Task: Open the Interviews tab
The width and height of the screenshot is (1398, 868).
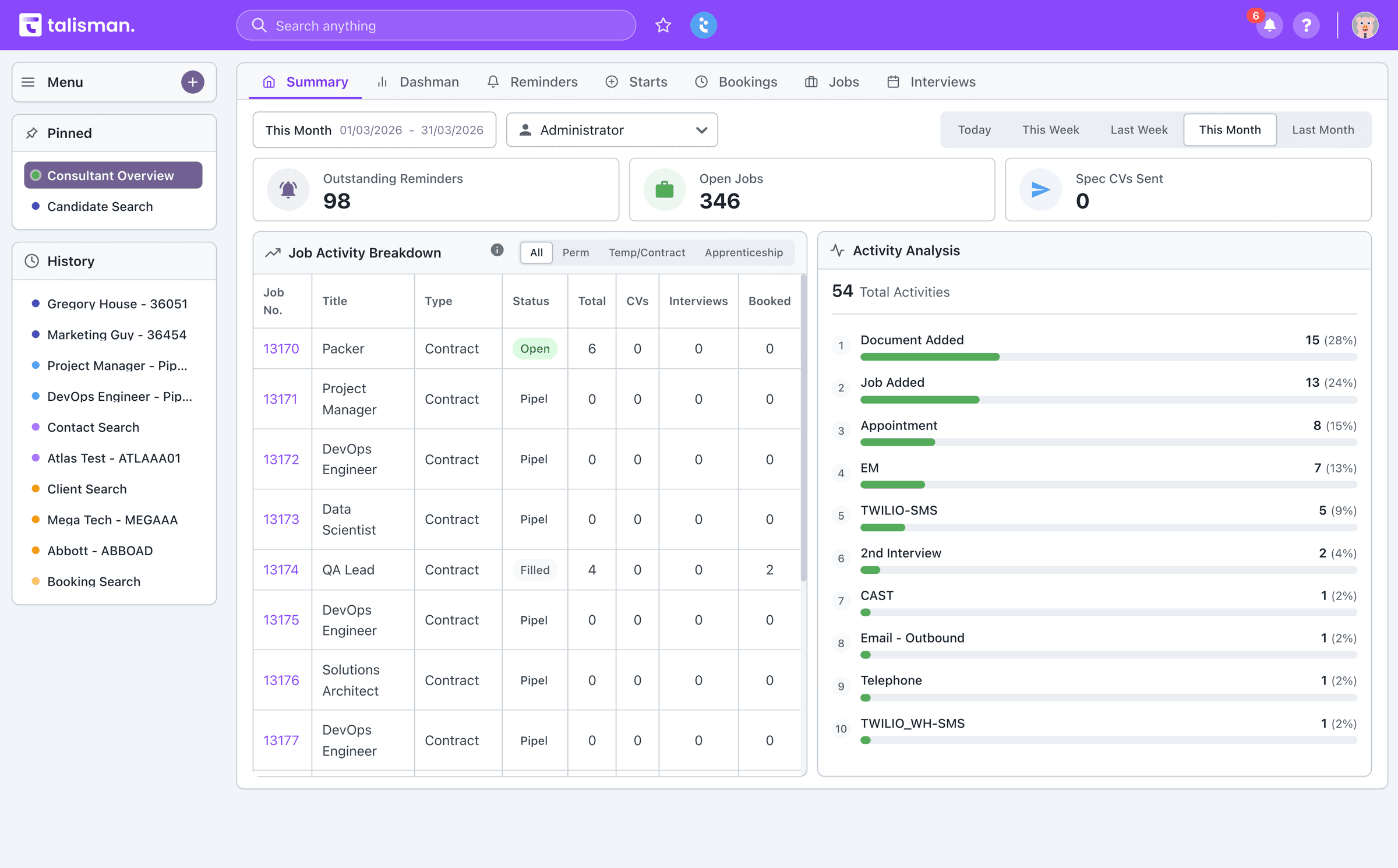Action: (931, 82)
